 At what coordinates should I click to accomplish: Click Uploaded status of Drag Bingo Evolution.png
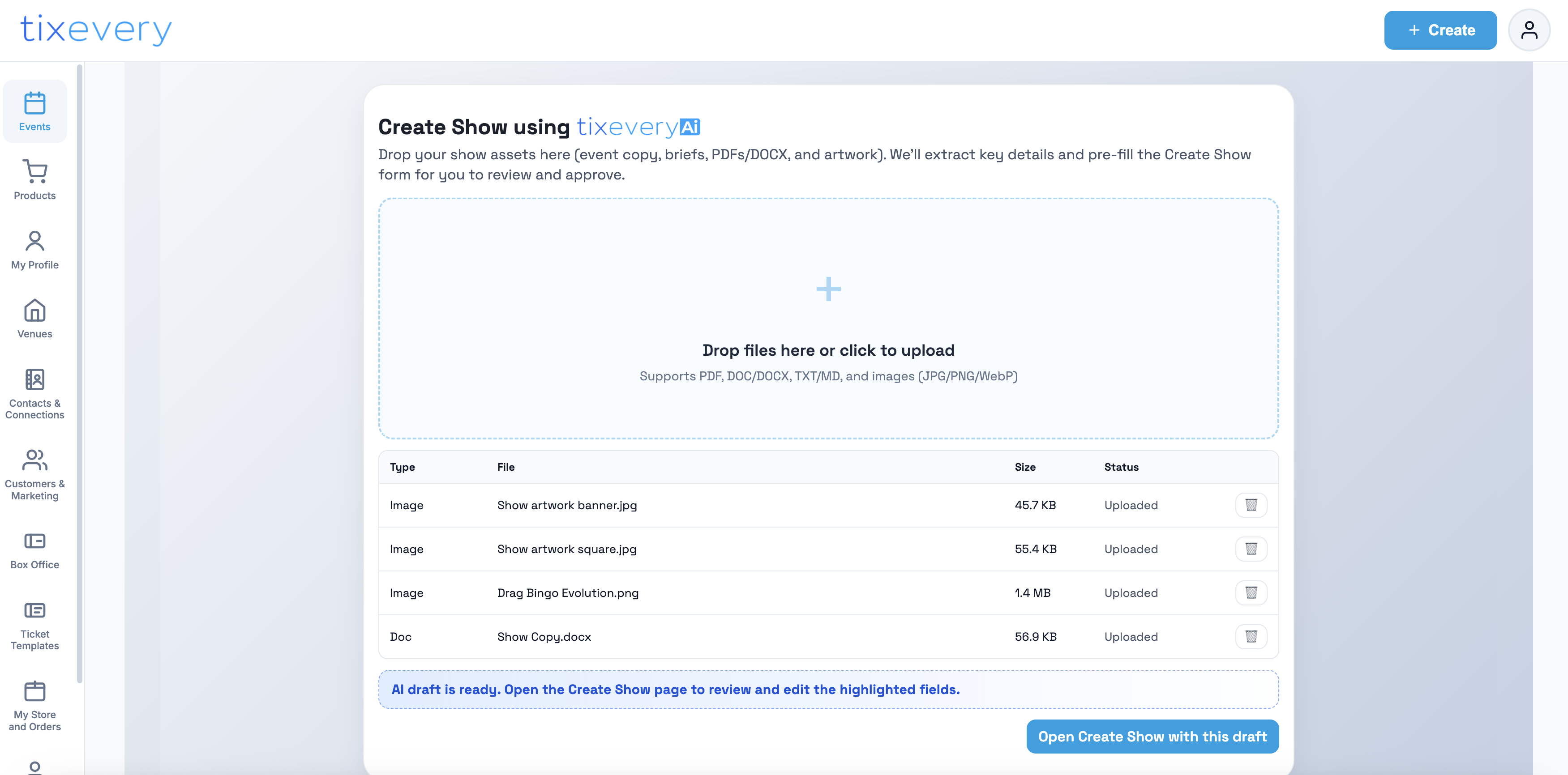click(x=1131, y=592)
